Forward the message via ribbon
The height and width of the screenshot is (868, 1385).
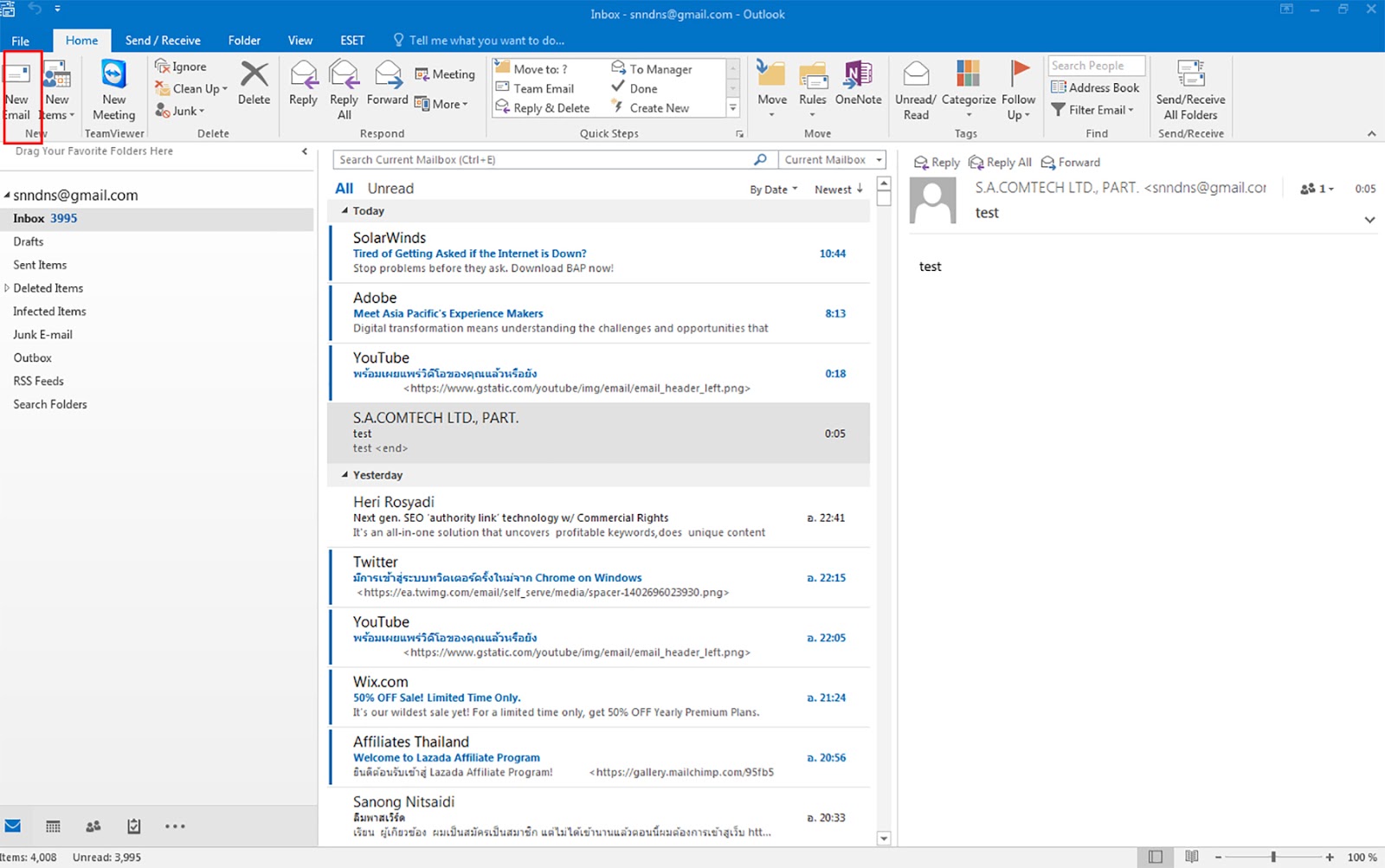[x=387, y=83]
